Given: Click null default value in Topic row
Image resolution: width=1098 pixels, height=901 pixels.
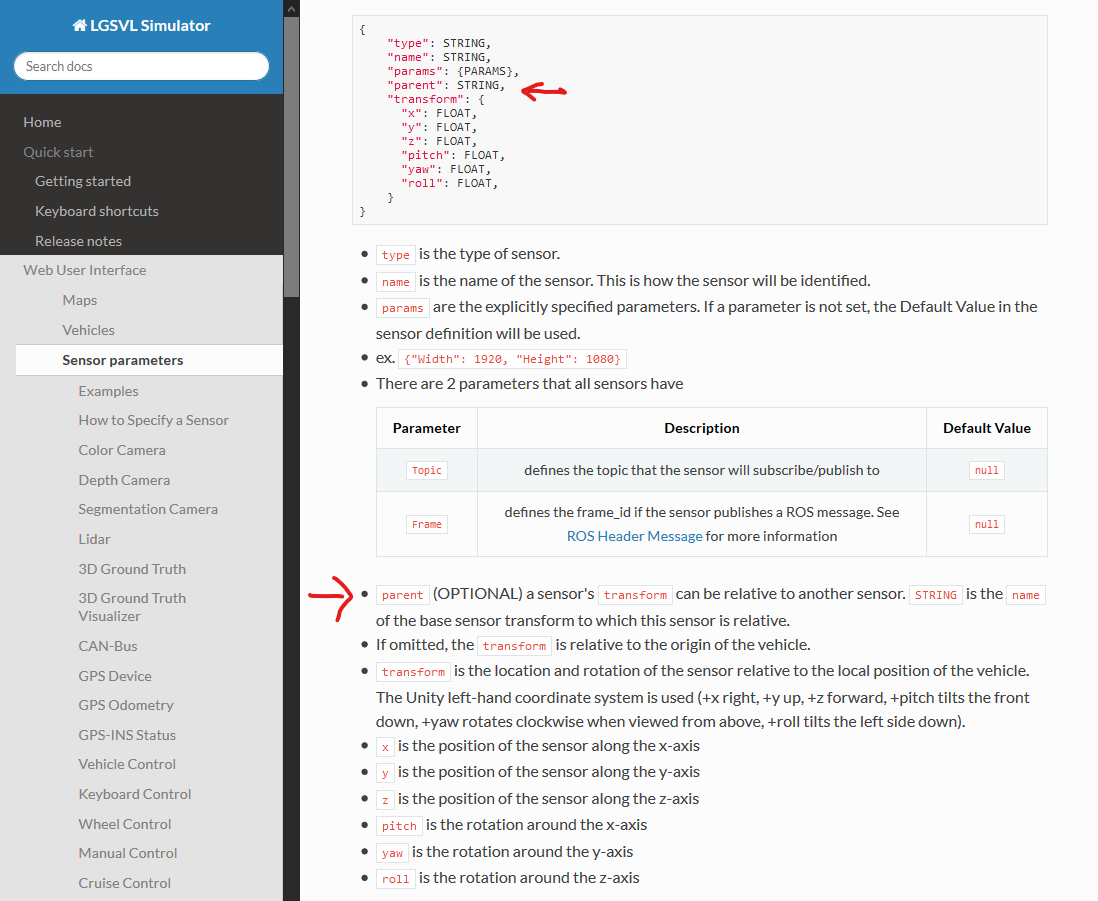Looking at the screenshot, I should [987, 470].
